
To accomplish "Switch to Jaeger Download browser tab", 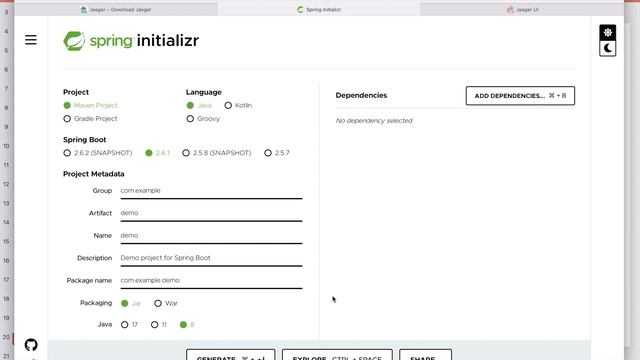I will pos(116,9).
